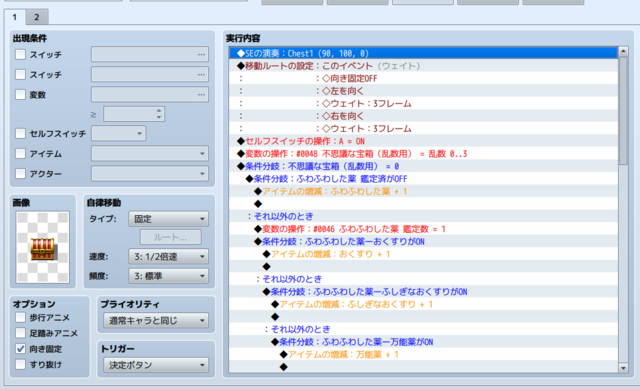Select the SEの演奏:Chest1 command
Image resolution: width=640 pixels, height=389 pixels.
pos(423,53)
